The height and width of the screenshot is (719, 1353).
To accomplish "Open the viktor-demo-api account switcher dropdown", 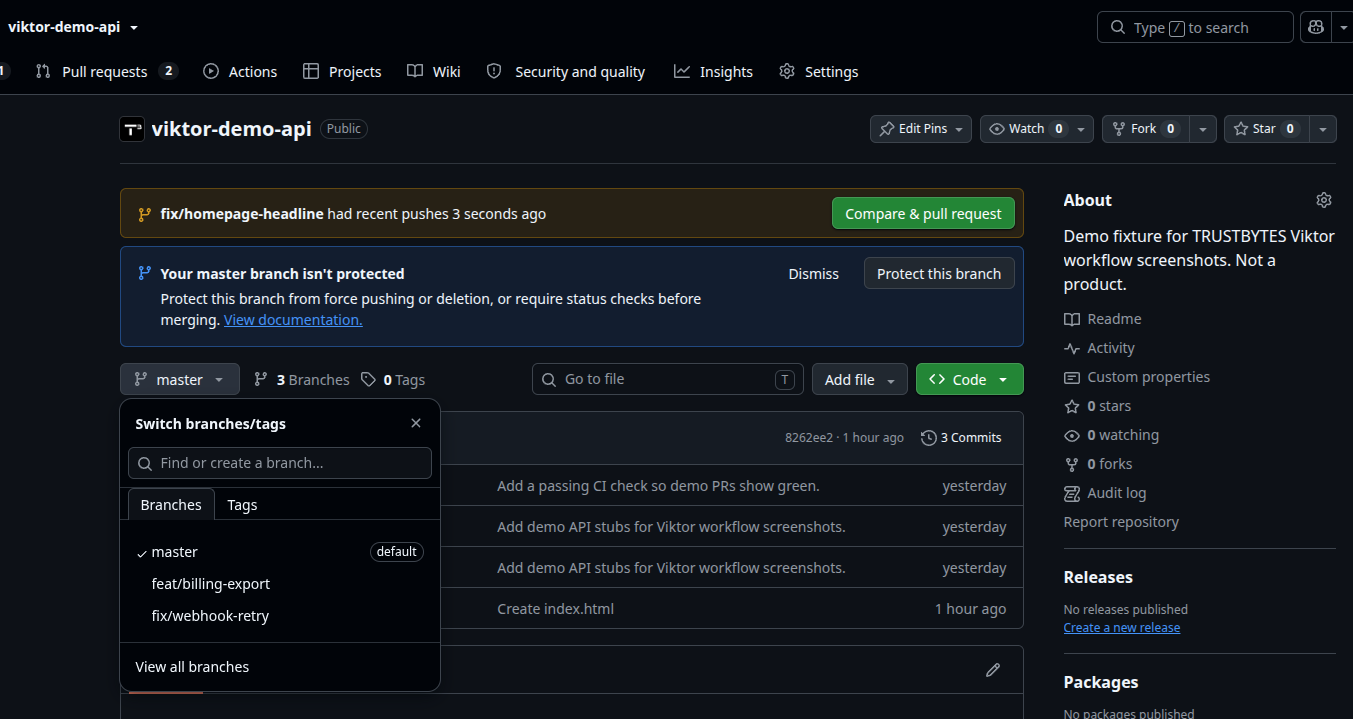I will (73, 27).
